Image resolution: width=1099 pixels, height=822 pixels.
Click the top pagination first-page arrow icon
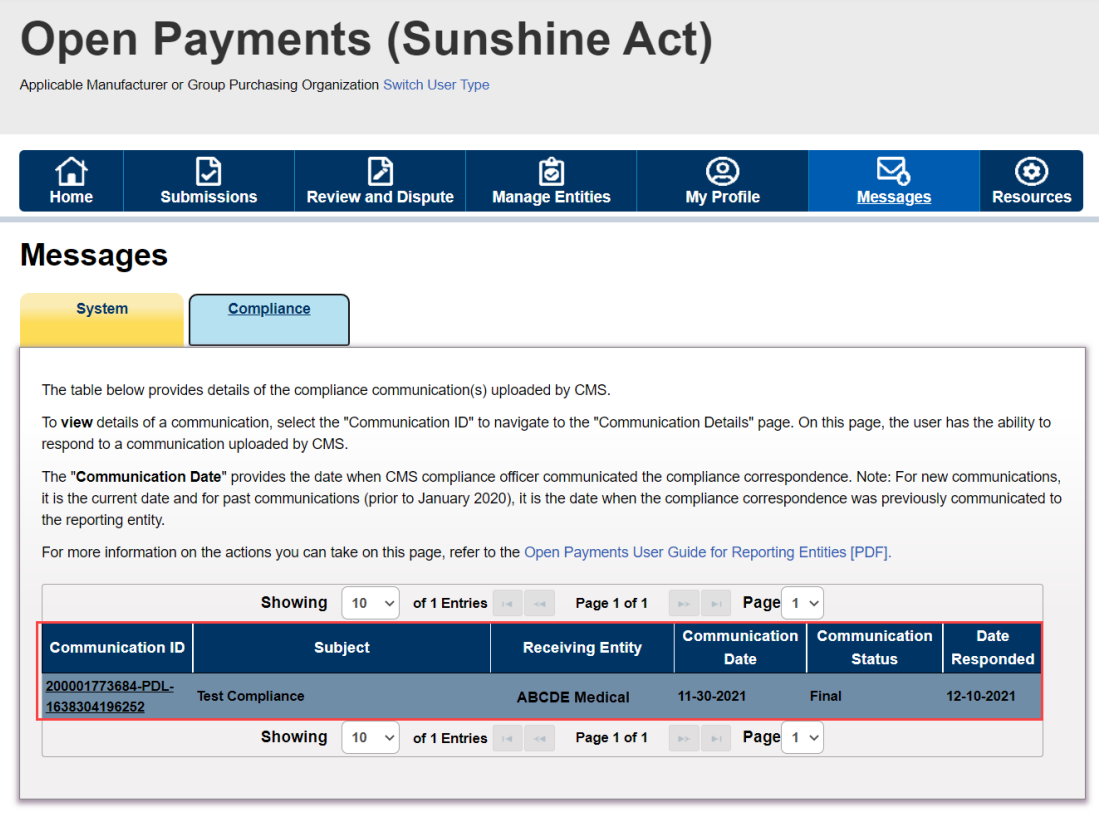click(507, 604)
